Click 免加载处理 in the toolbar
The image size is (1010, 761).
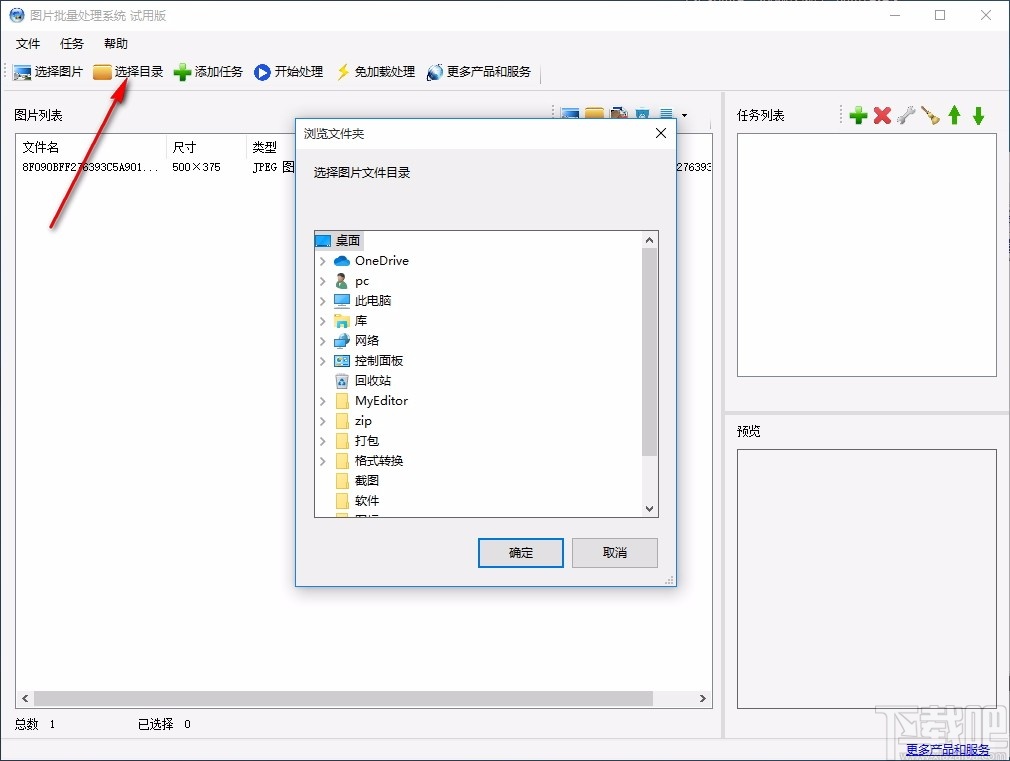coord(375,71)
